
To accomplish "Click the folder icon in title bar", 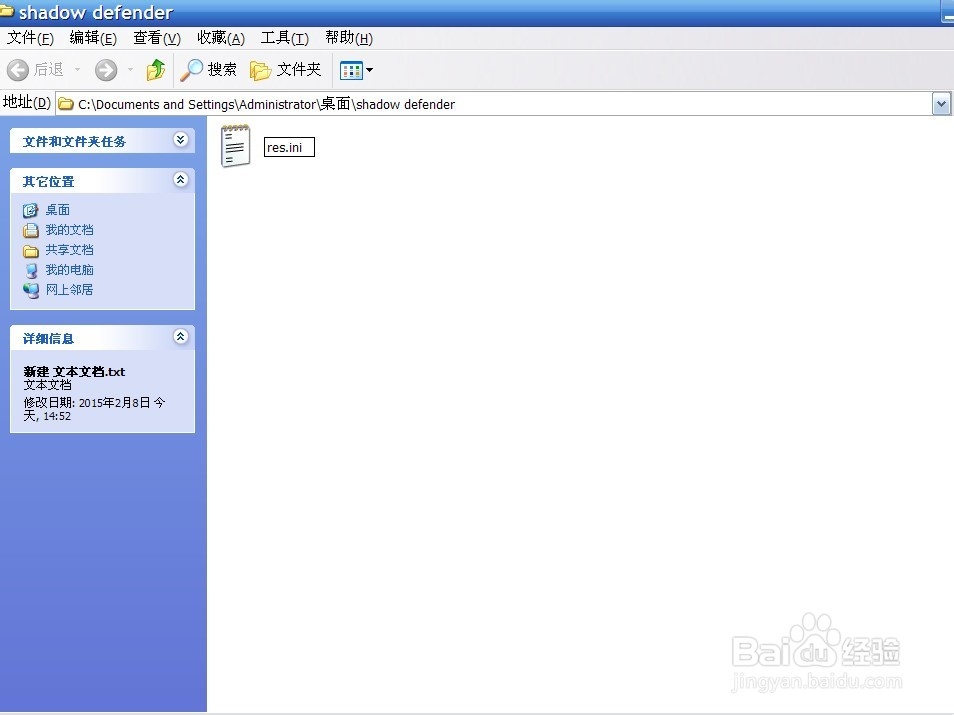I will (x=7, y=11).
